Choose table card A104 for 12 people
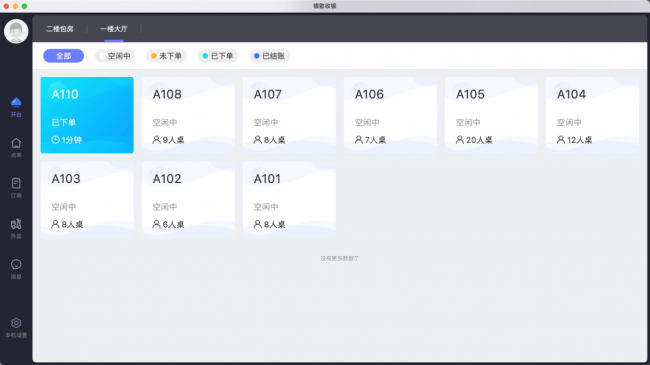The height and width of the screenshot is (365, 650). click(x=593, y=115)
